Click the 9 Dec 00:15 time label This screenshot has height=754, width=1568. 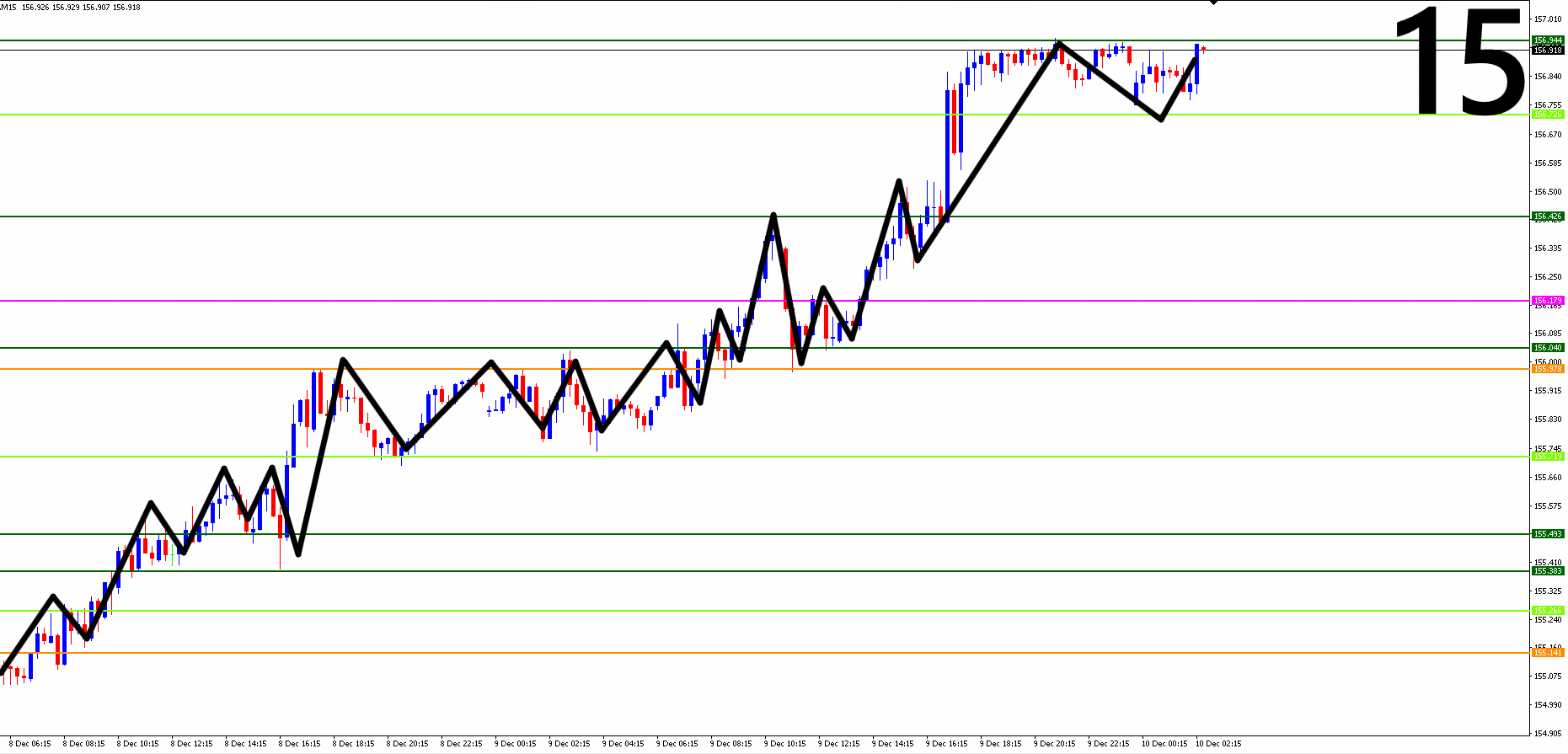(516, 744)
